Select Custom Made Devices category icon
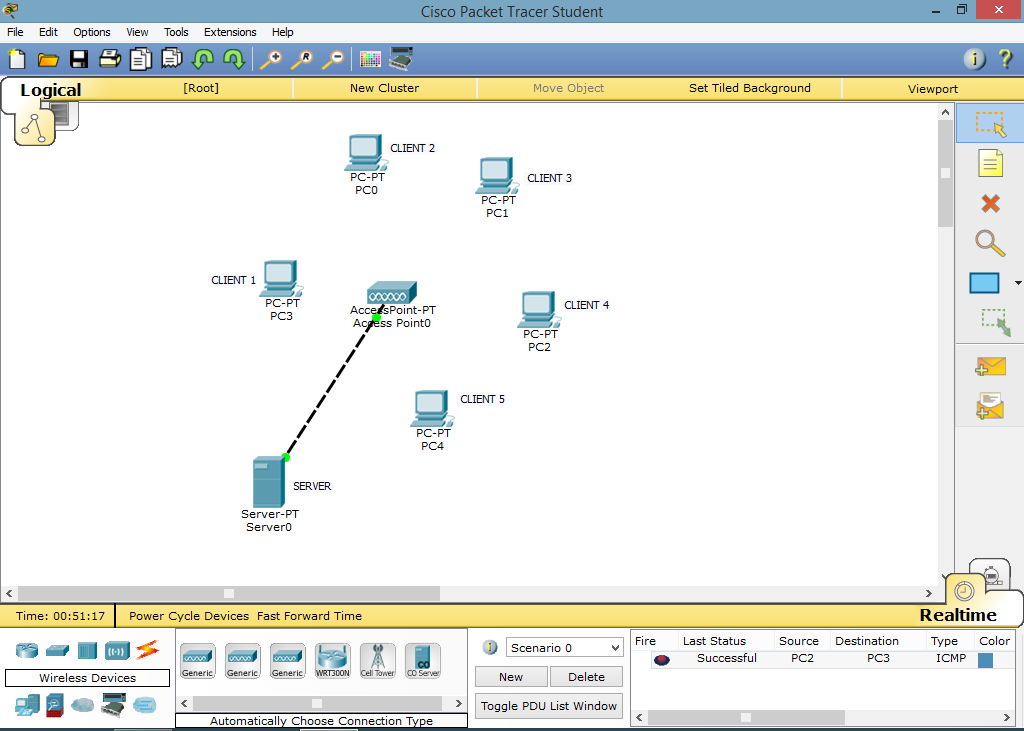The width and height of the screenshot is (1024, 731). pyautogui.click(x=113, y=706)
